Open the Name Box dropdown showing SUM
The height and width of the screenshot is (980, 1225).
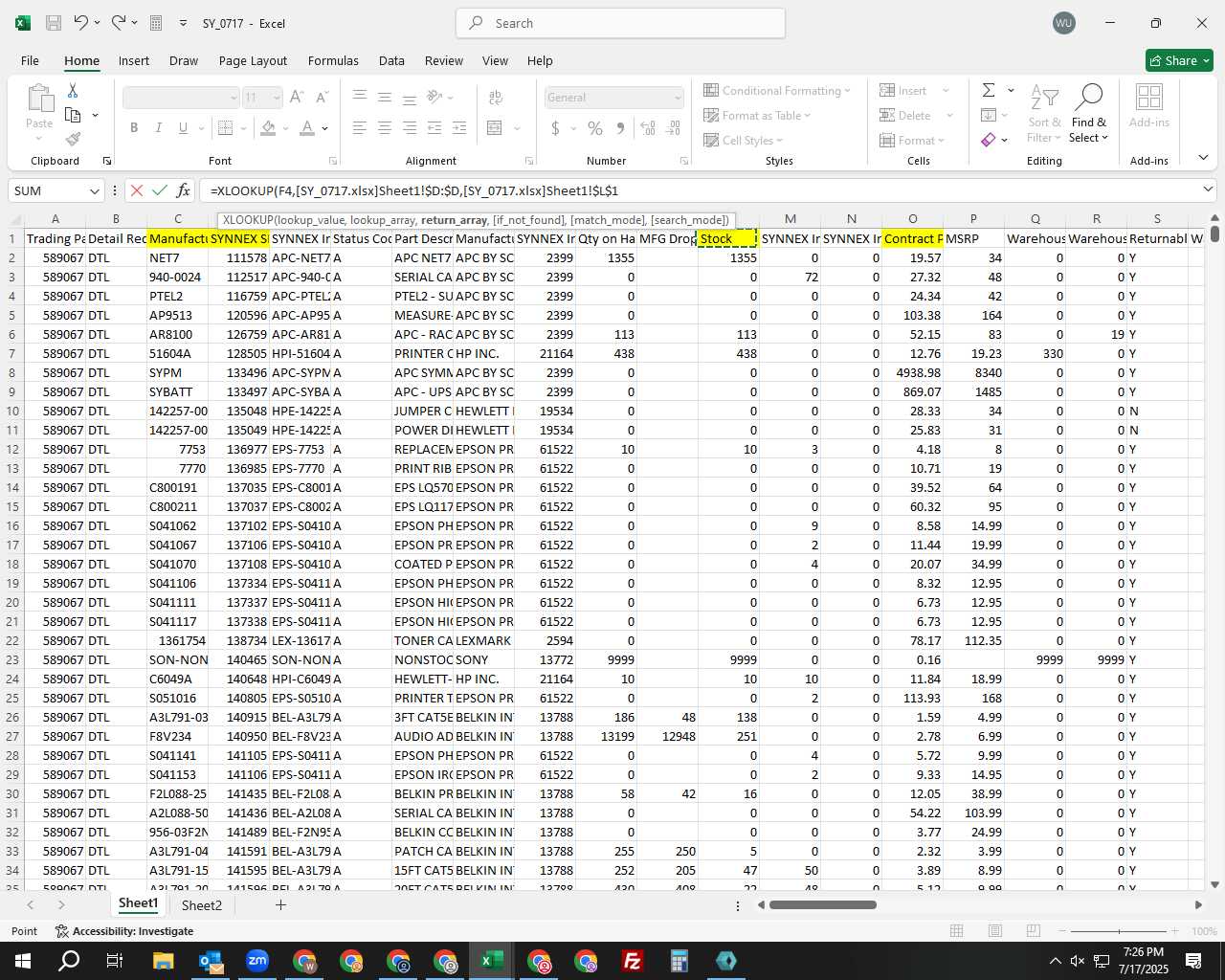coord(94,190)
